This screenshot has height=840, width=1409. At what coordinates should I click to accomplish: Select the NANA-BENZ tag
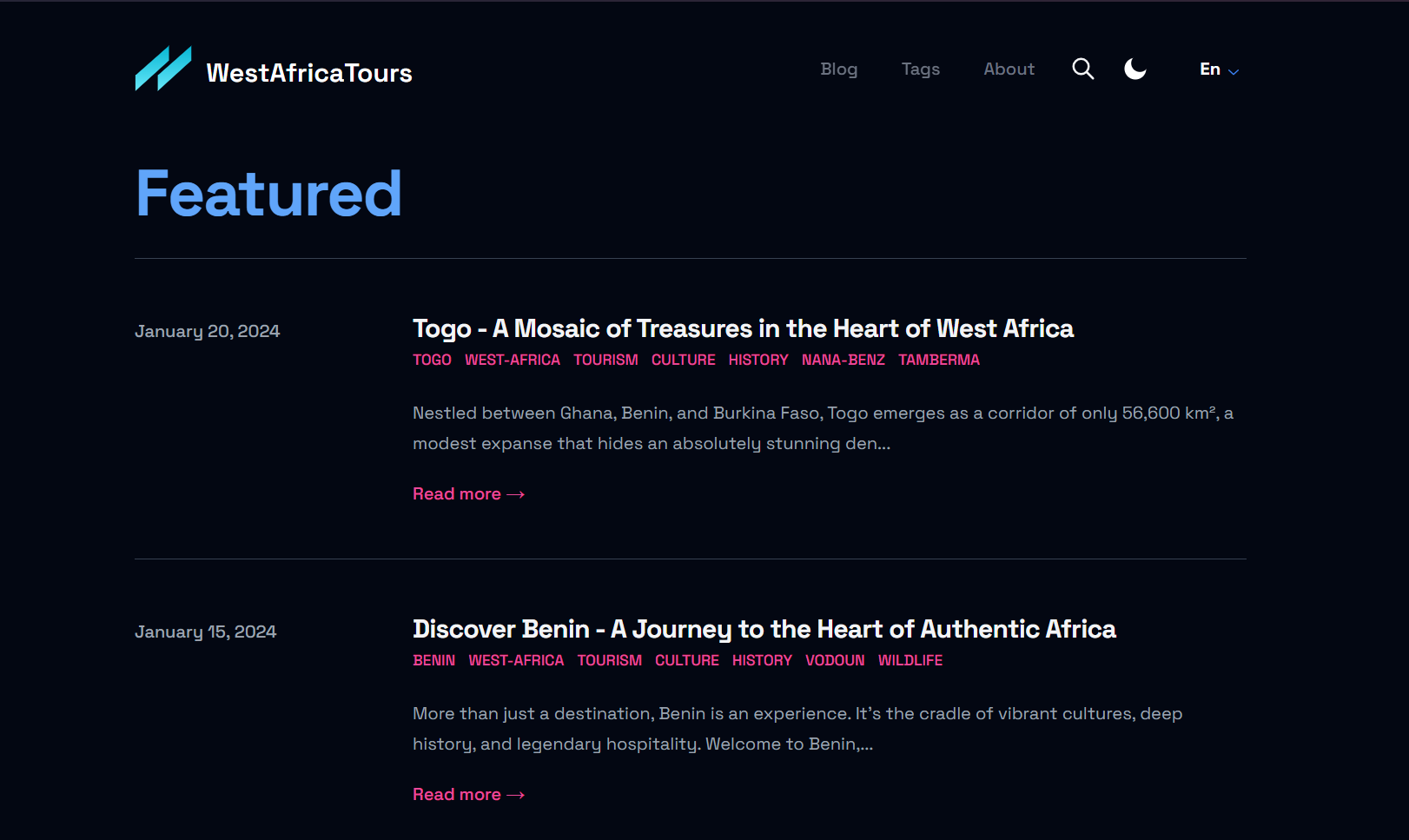pos(843,360)
